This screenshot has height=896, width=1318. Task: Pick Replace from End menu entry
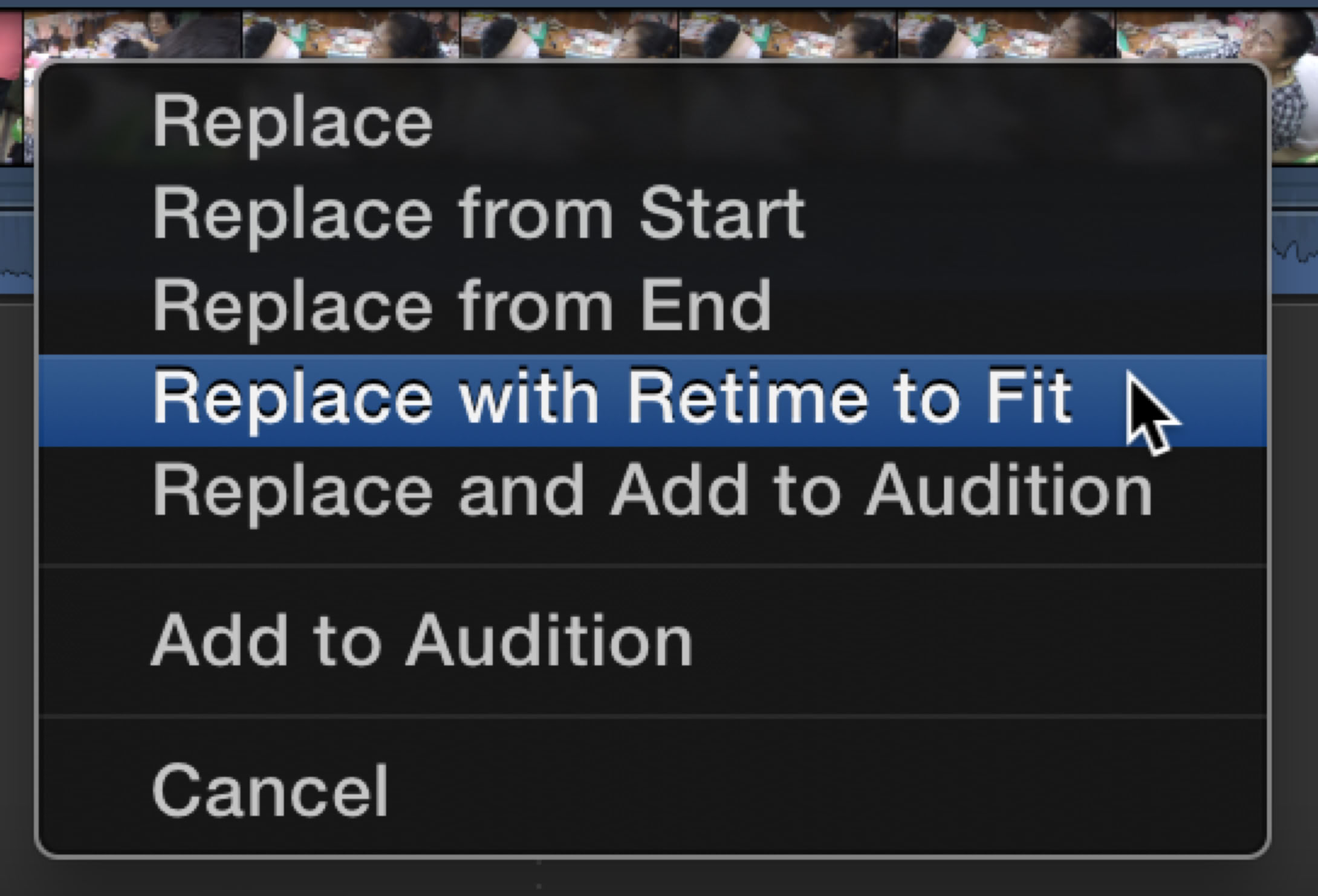[462, 307]
